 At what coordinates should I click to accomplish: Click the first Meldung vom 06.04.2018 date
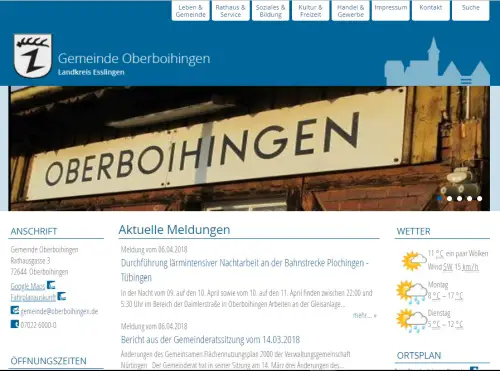(154, 249)
